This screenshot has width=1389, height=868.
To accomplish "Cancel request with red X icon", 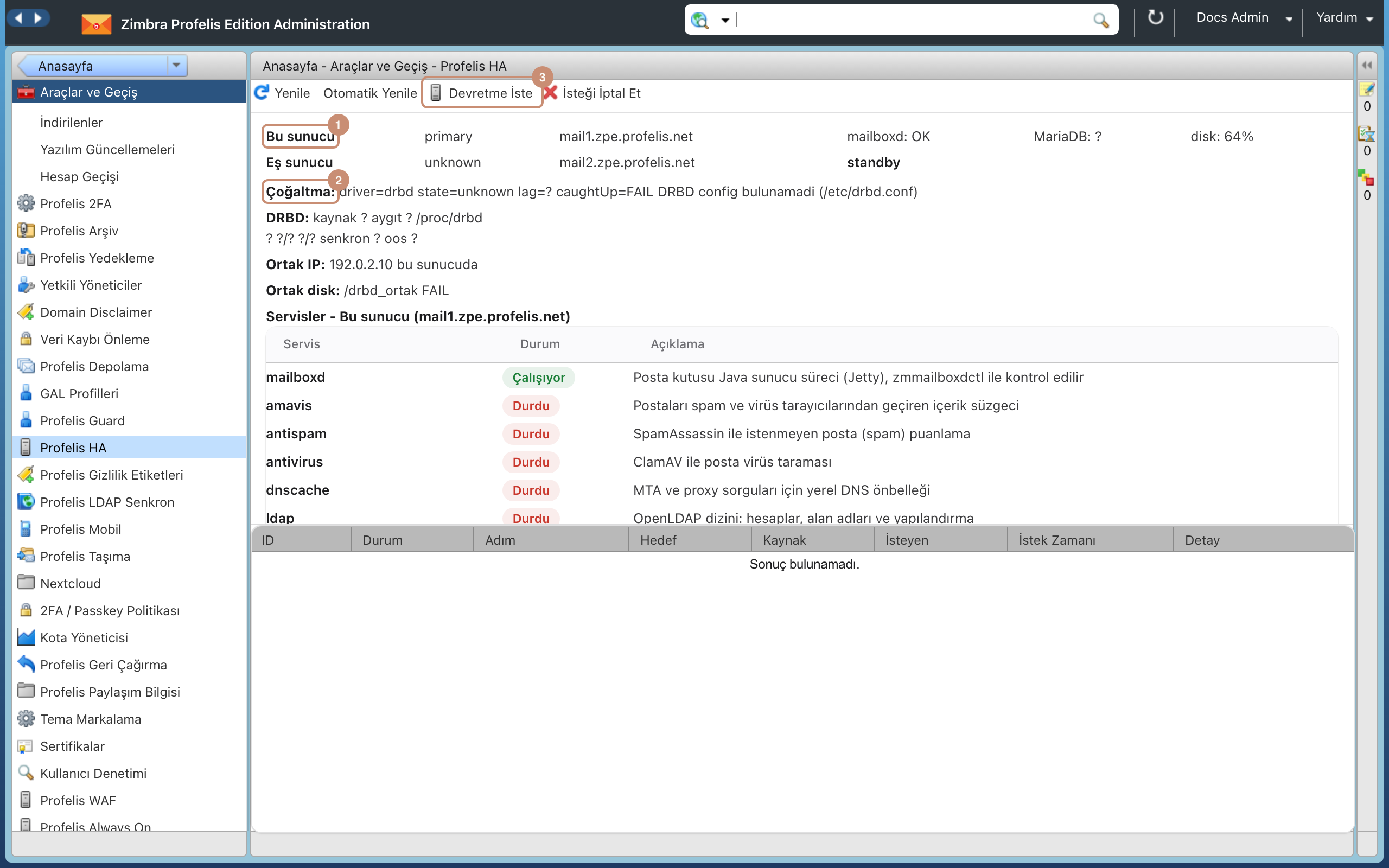I will (550, 92).
